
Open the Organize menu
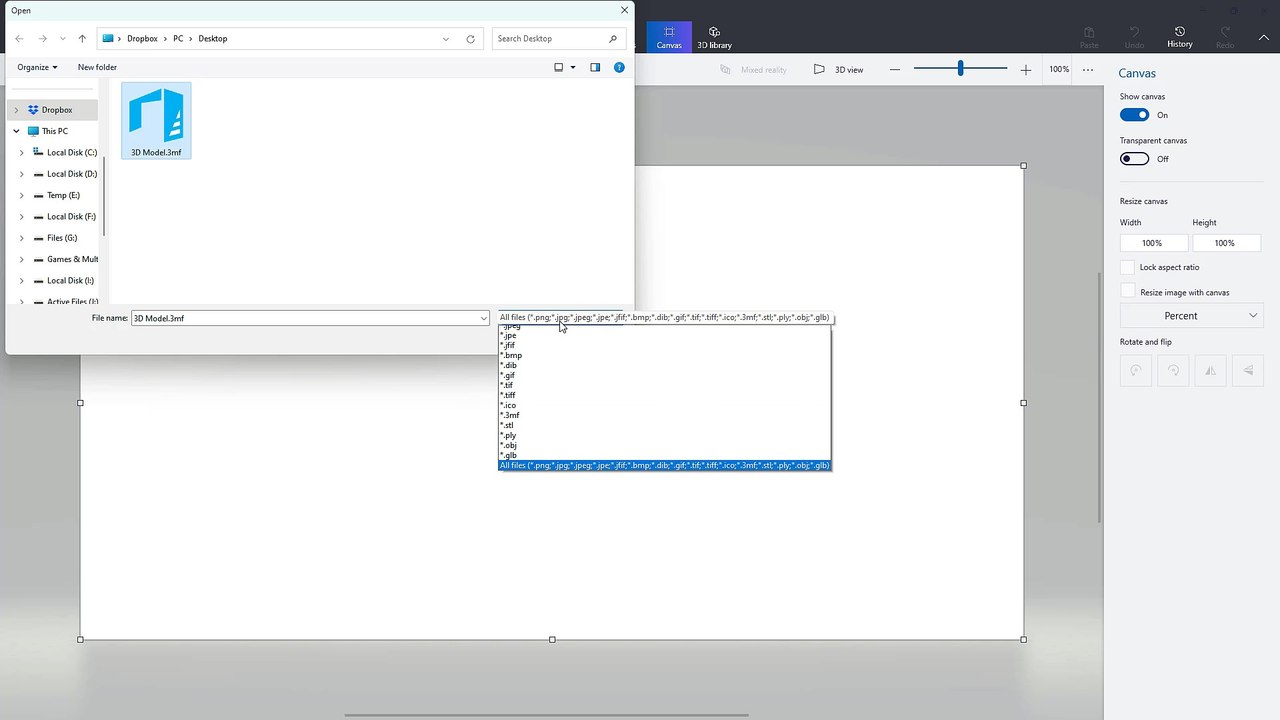tap(37, 67)
